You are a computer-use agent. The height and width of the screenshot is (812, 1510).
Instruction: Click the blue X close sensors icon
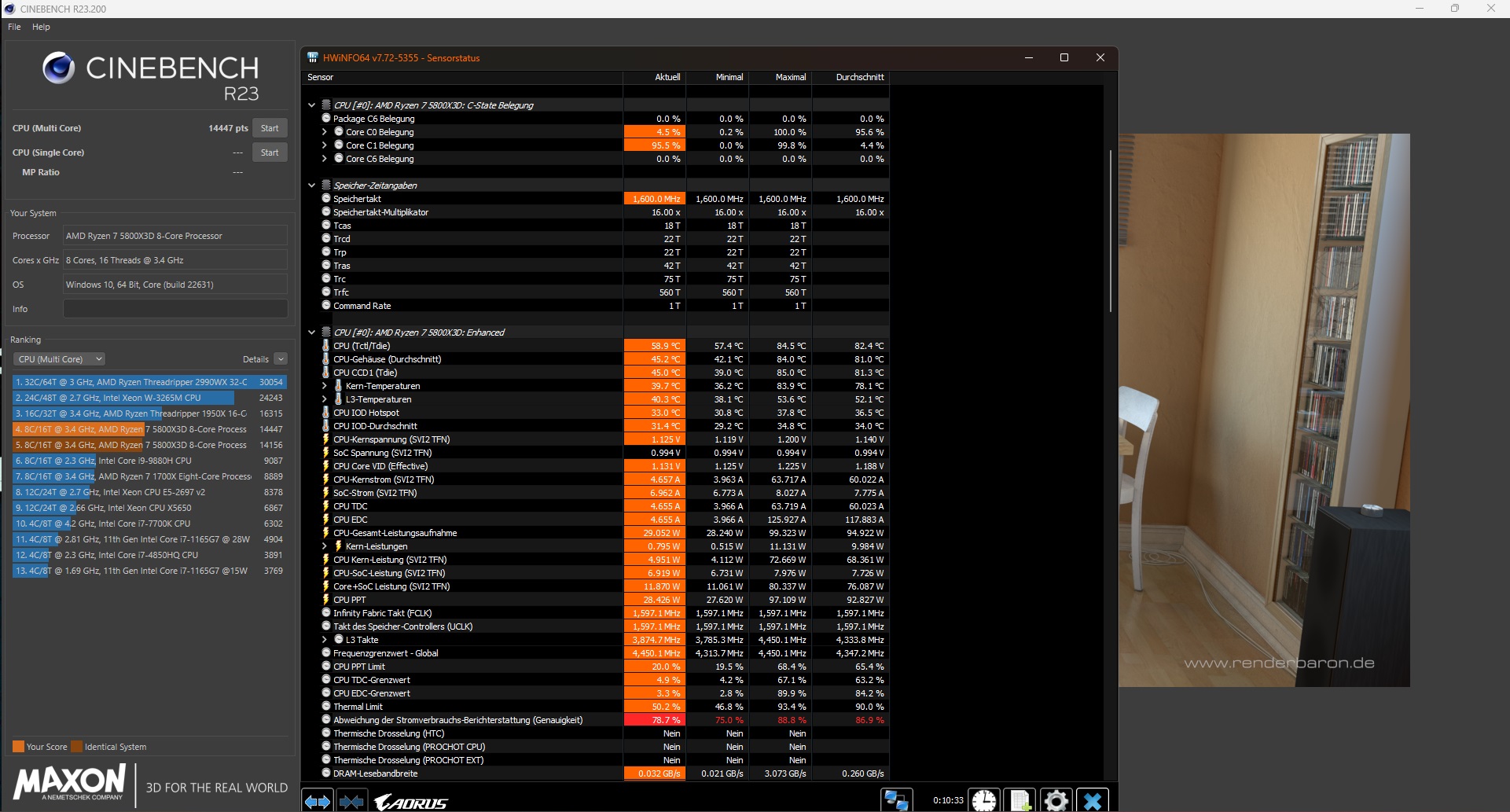(1093, 800)
